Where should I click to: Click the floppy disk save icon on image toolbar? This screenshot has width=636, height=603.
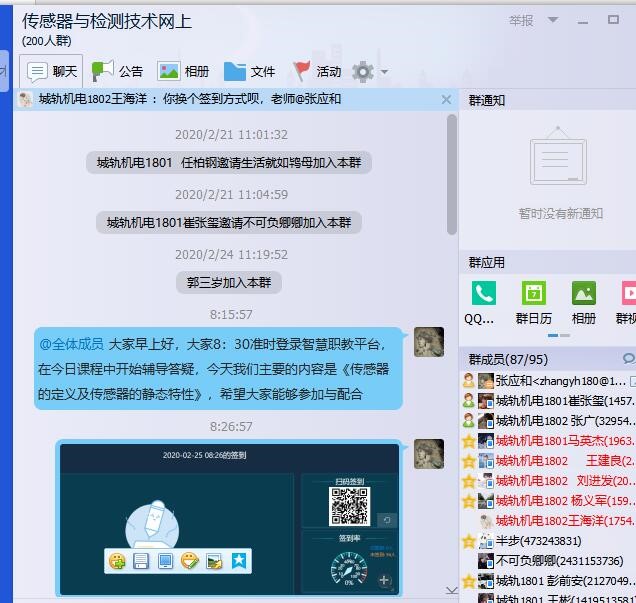tap(141, 561)
